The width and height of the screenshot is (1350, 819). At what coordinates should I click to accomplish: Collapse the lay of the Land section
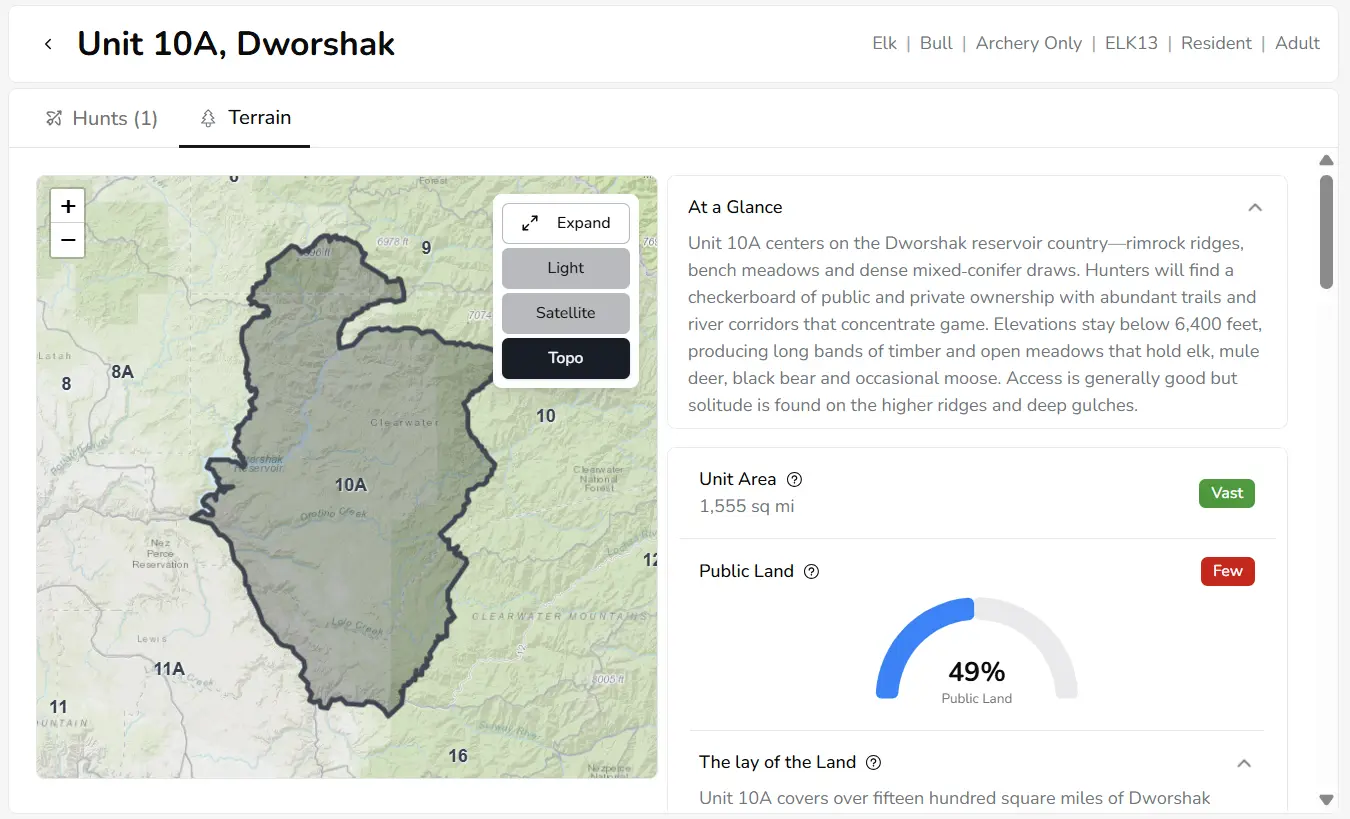coord(1244,763)
